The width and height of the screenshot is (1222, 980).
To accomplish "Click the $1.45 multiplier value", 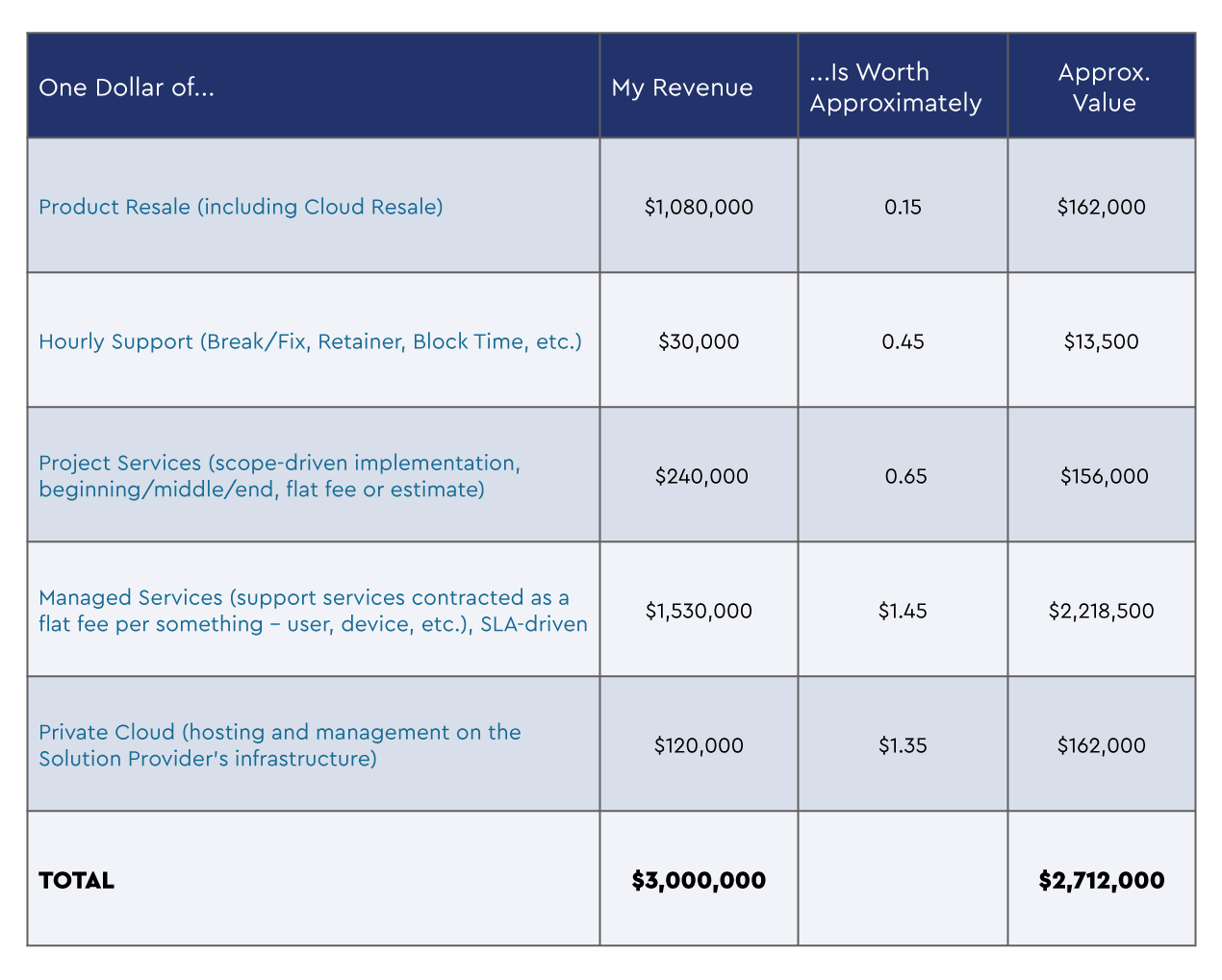I will click(x=902, y=610).
